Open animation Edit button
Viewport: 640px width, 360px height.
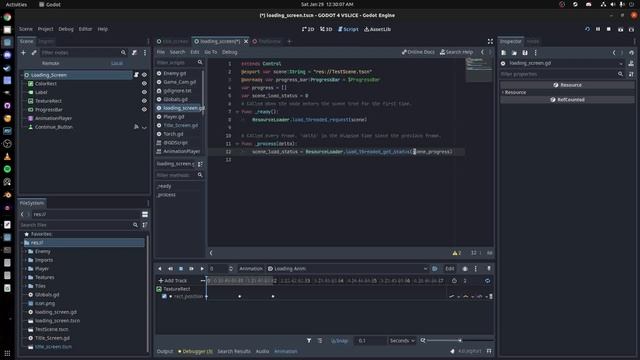pos(449,269)
